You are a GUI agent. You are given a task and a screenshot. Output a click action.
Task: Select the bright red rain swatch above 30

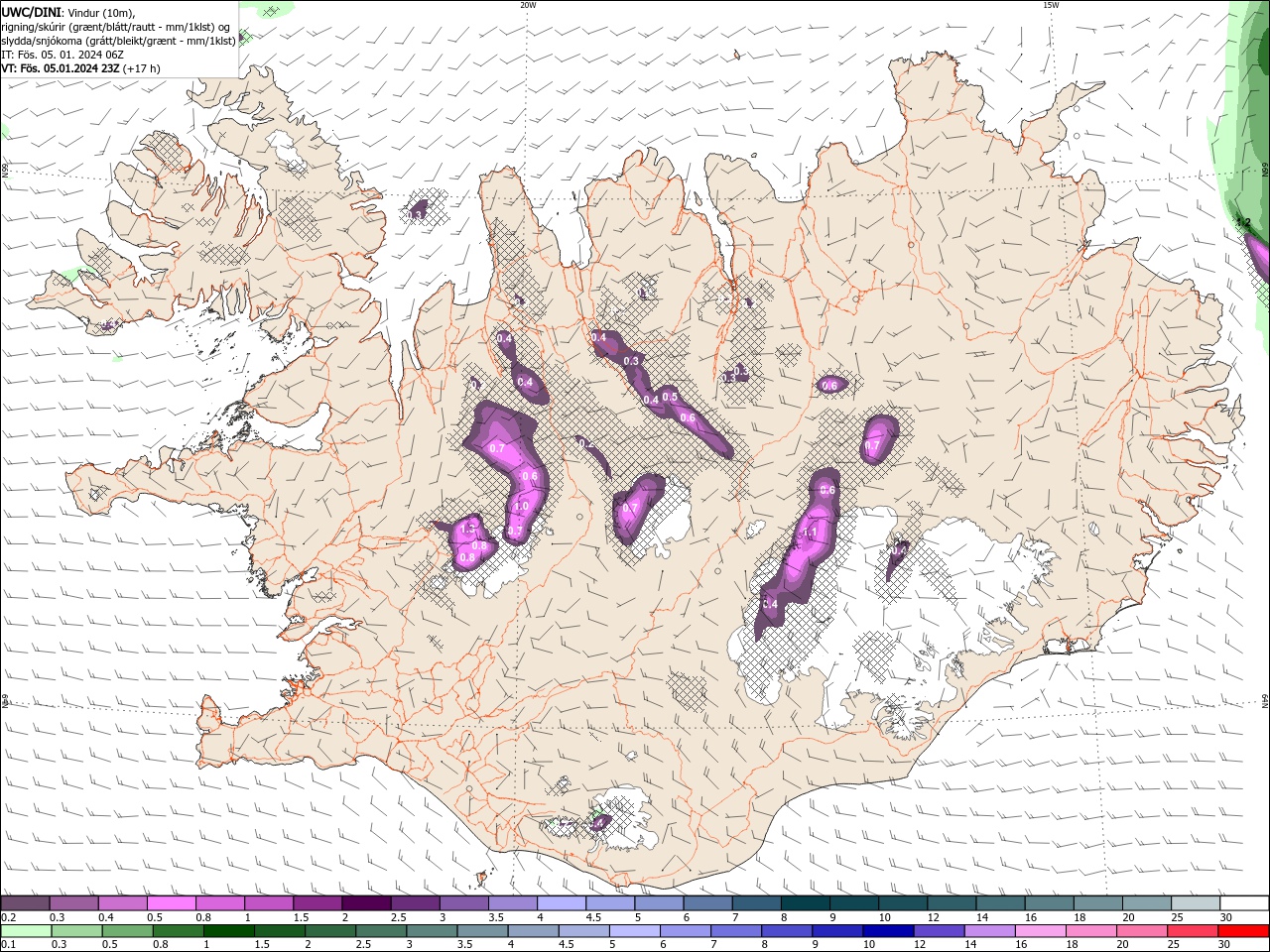[x=1244, y=930]
